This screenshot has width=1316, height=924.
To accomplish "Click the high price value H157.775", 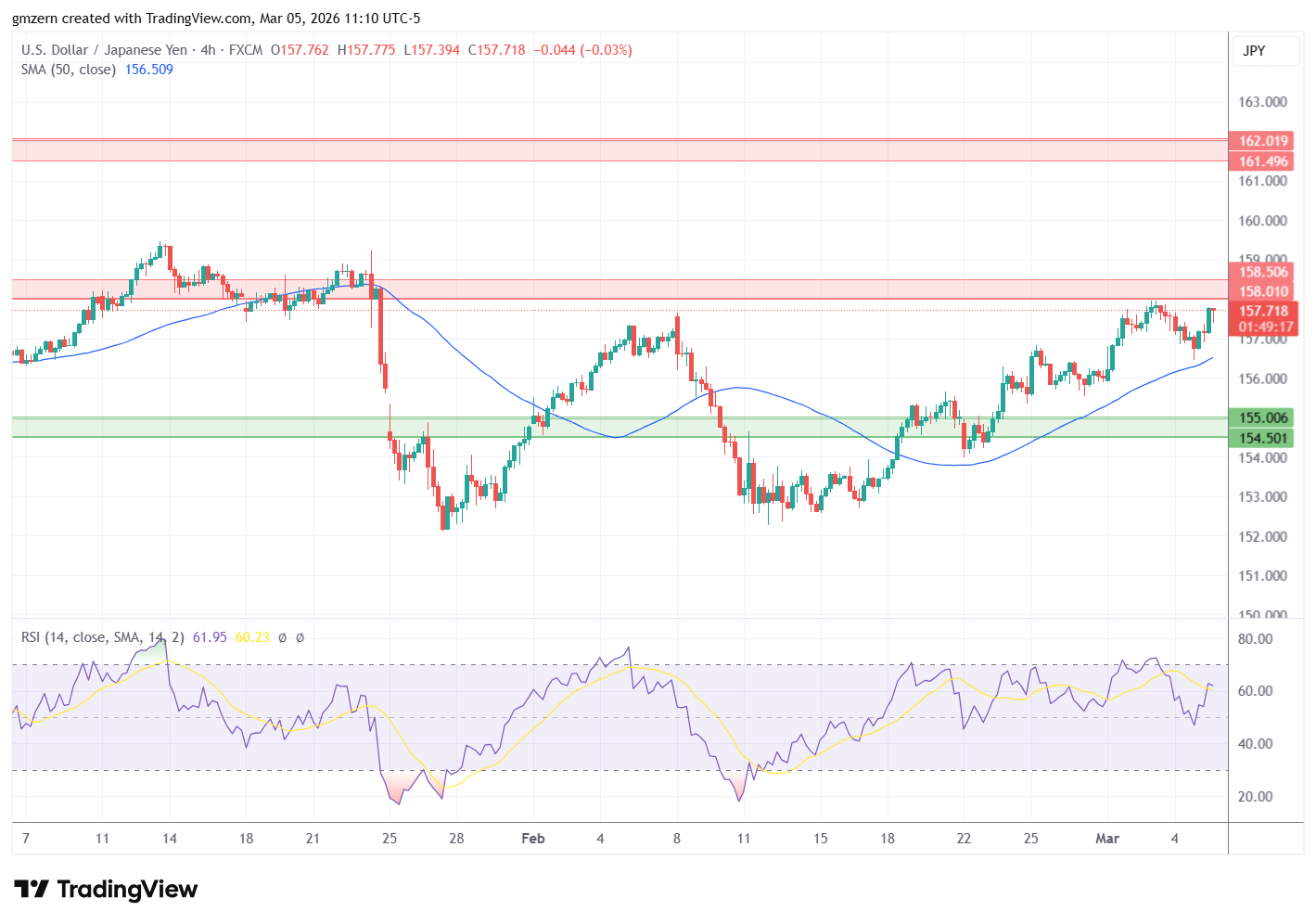I will (x=366, y=50).
